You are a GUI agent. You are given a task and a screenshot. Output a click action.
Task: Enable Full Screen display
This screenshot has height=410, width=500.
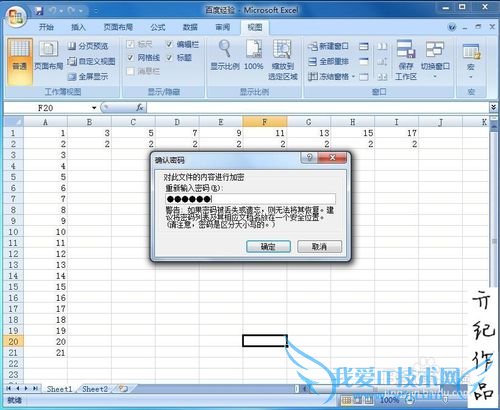coord(88,77)
